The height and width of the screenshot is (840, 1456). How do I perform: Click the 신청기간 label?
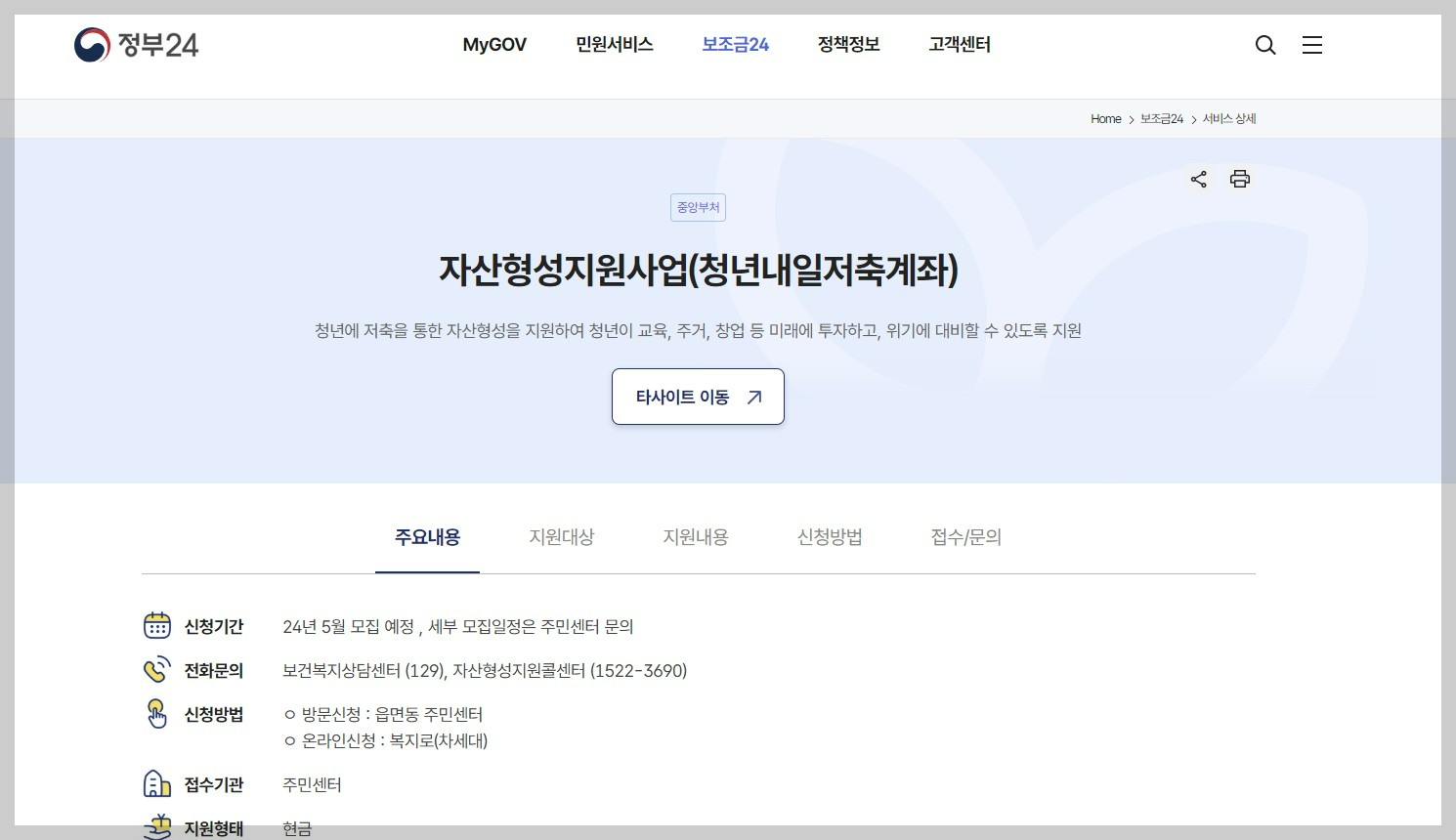coord(214,627)
